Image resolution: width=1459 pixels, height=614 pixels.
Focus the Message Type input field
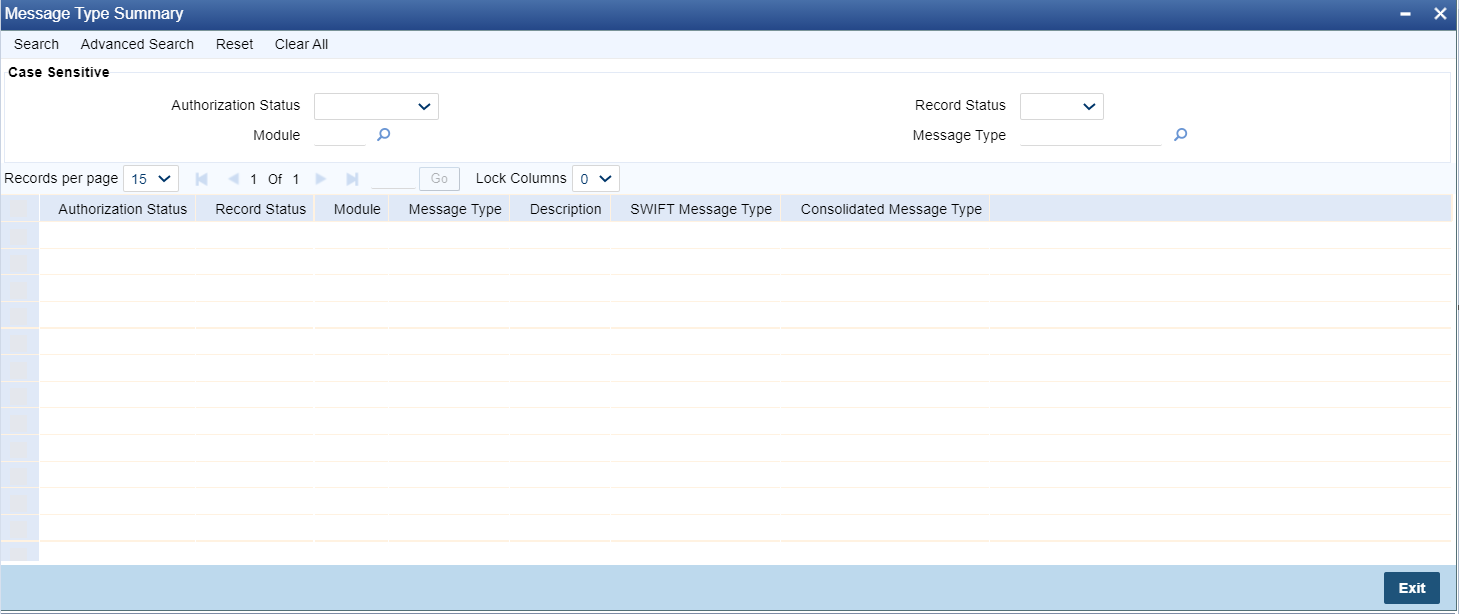click(x=1091, y=135)
